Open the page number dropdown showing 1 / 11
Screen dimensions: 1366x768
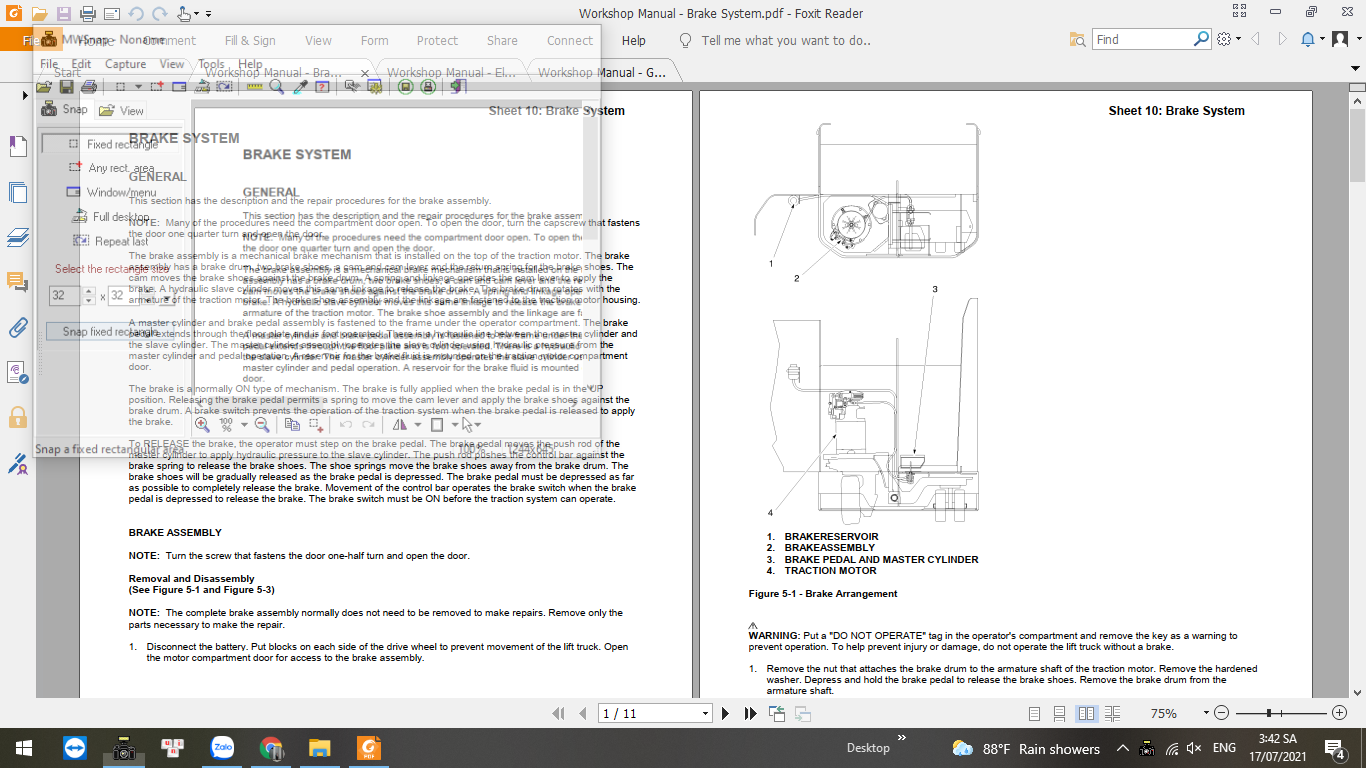tap(703, 713)
